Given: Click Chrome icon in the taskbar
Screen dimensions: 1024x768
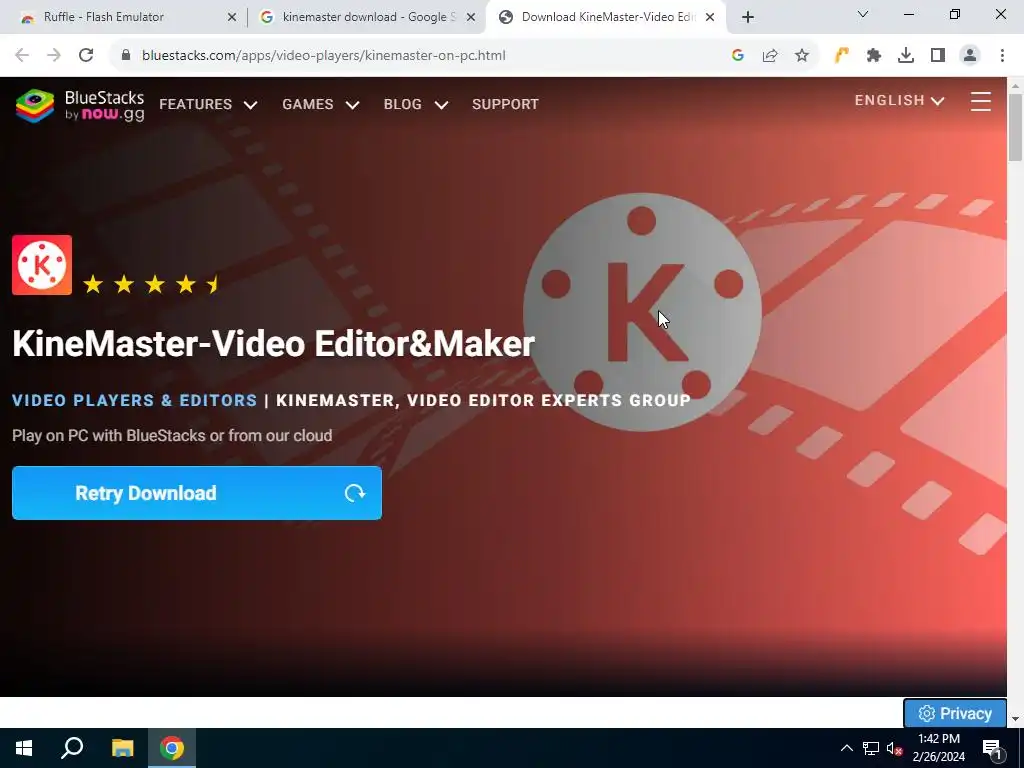Looking at the screenshot, I should [x=172, y=748].
